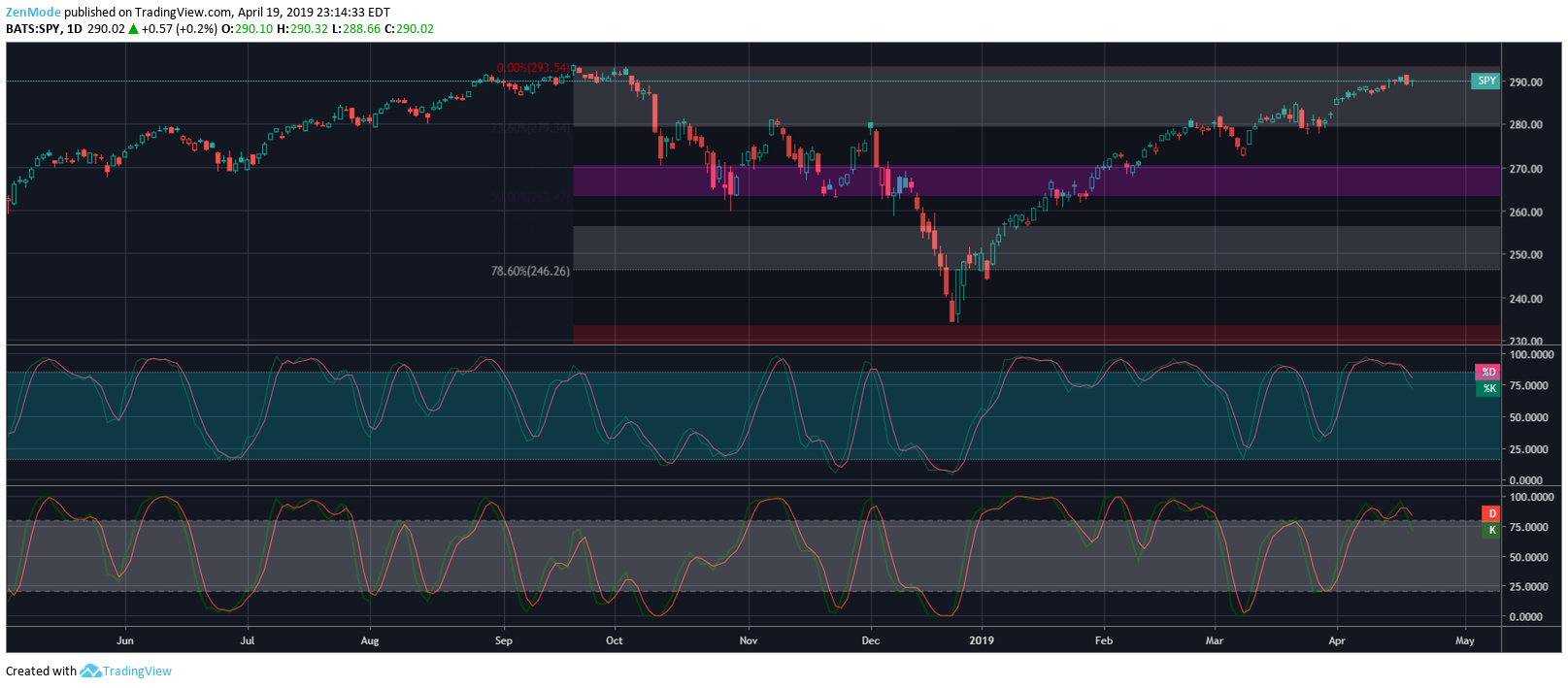
Task: Click the red D indicator label
Action: click(x=1491, y=513)
